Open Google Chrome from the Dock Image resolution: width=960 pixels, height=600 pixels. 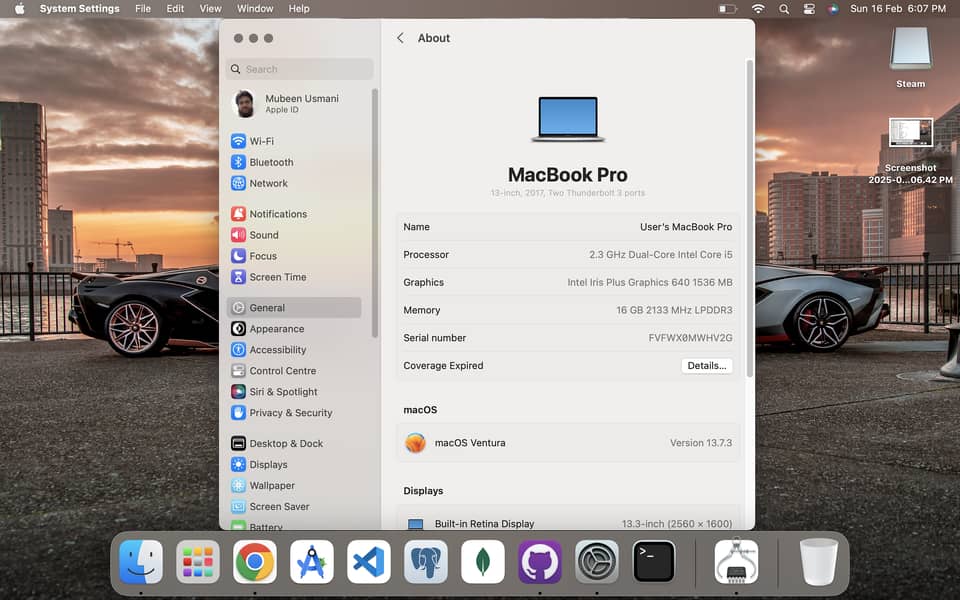coord(255,562)
